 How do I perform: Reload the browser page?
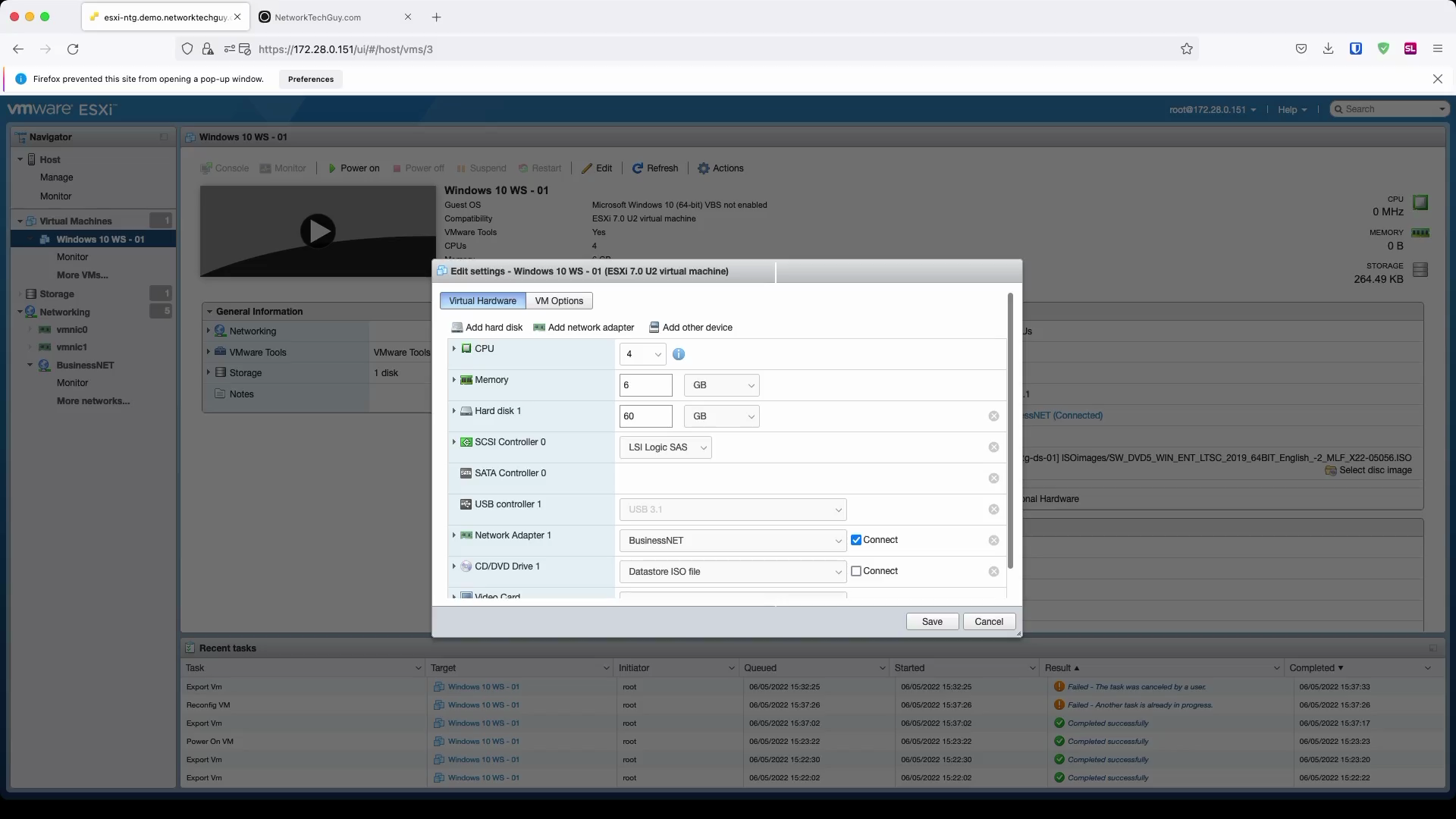73,49
